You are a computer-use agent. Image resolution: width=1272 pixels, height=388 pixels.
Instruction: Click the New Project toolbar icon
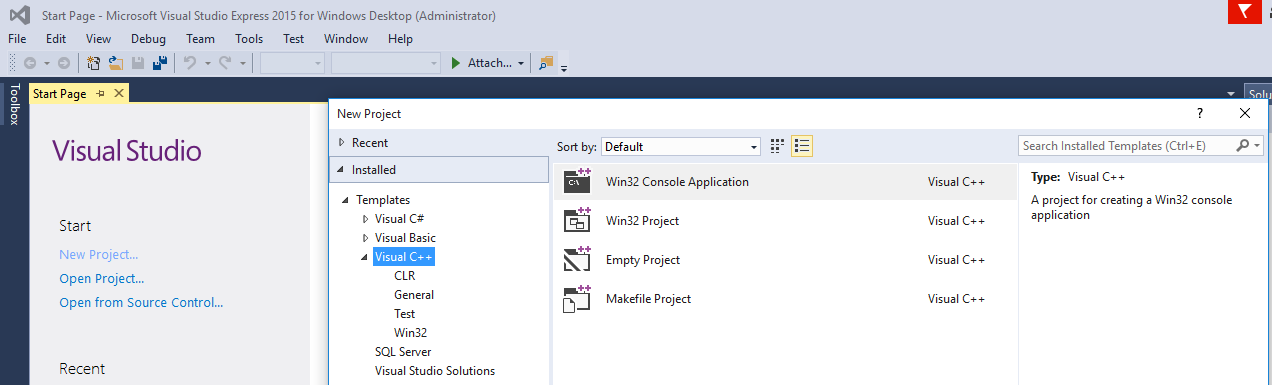[x=94, y=63]
